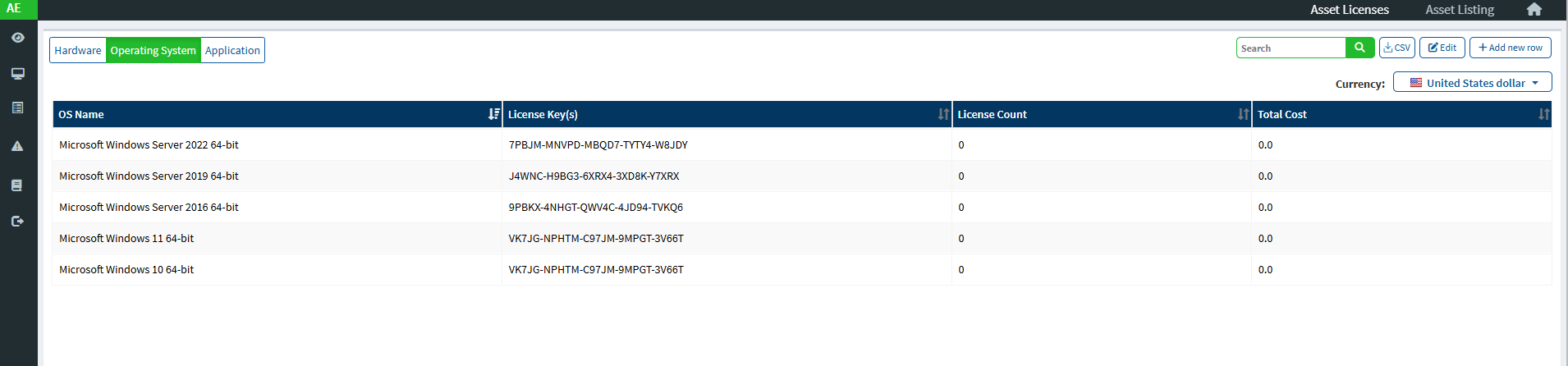Image resolution: width=1568 pixels, height=366 pixels.
Task: Select Microsoft Windows Server 2019 64-bit row
Action: coord(801,176)
